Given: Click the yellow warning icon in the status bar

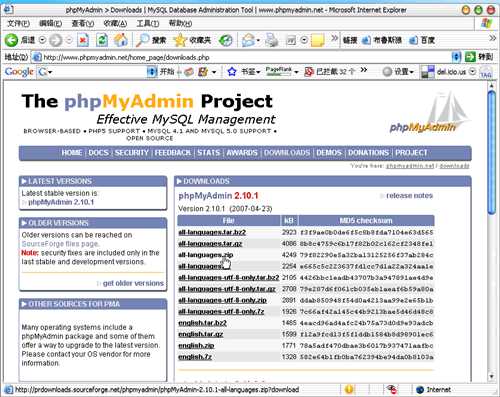Looking at the screenshot, I should tap(349, 389).
